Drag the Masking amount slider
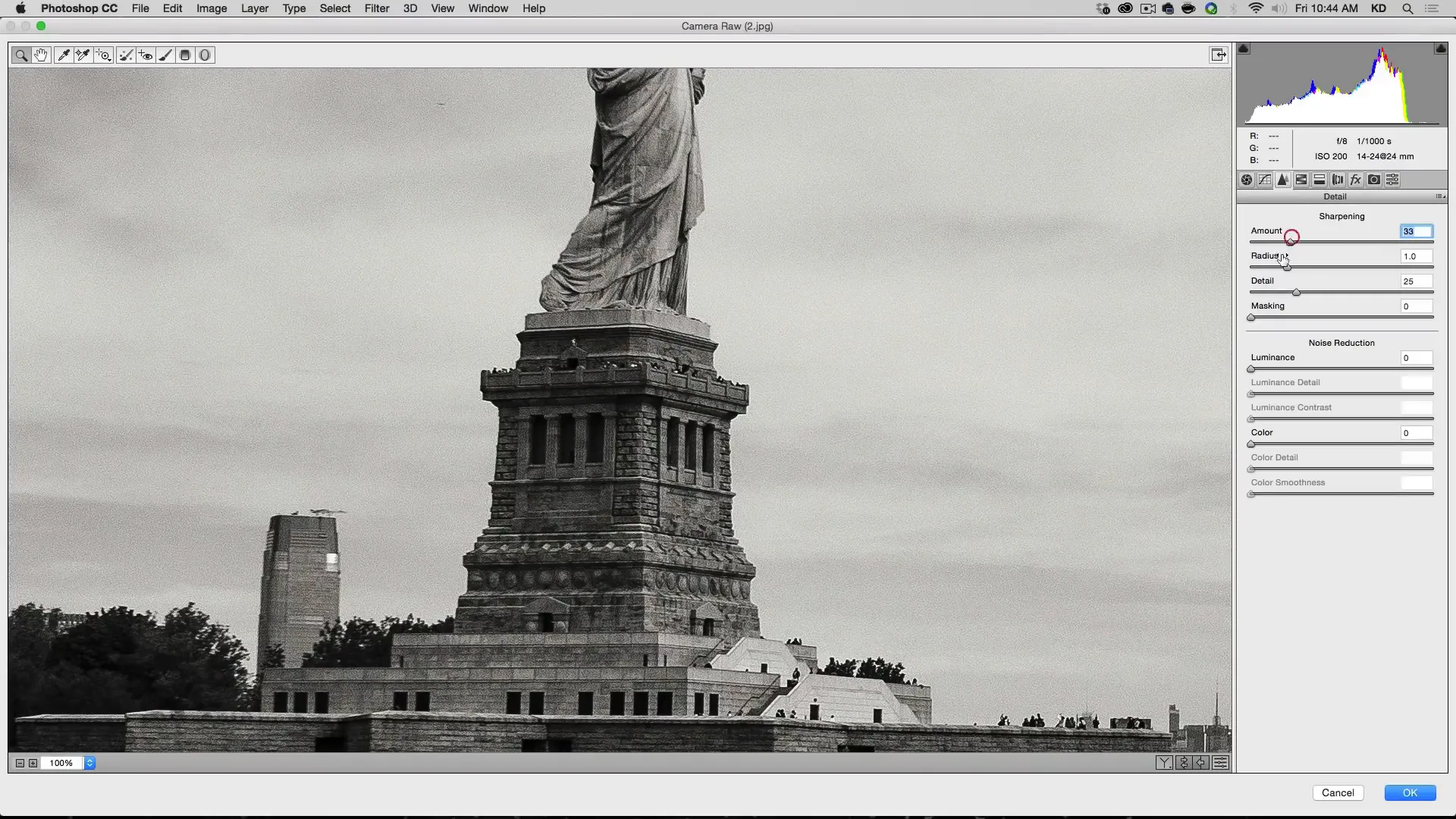Image resolution: width=1456 pixels, height=819 pixels. [x=1252, y=318]
